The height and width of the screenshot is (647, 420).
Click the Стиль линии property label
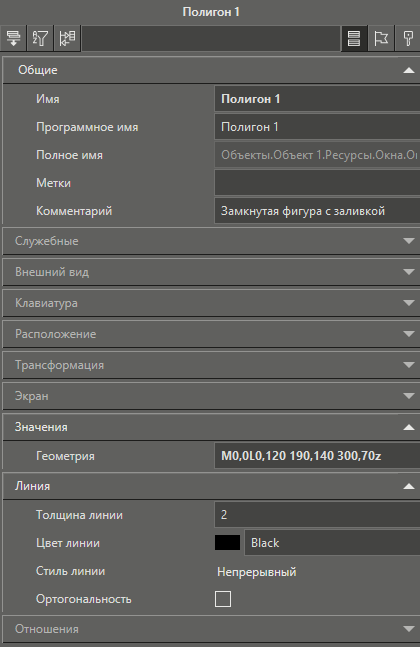[71, 571]
